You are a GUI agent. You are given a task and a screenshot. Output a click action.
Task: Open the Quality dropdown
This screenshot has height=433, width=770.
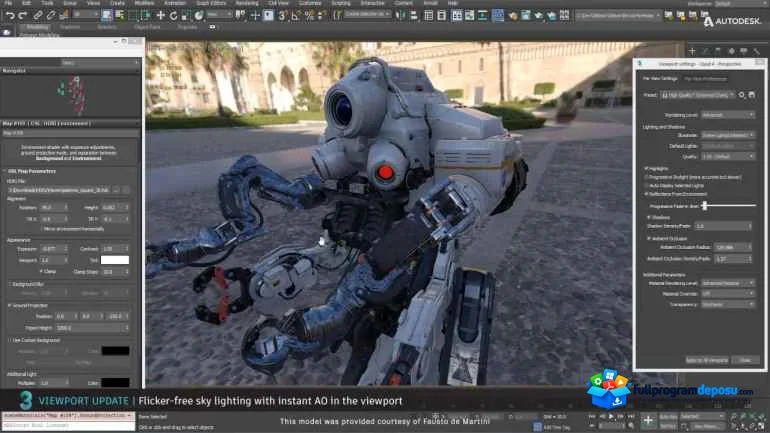click(x=728, y=157)
